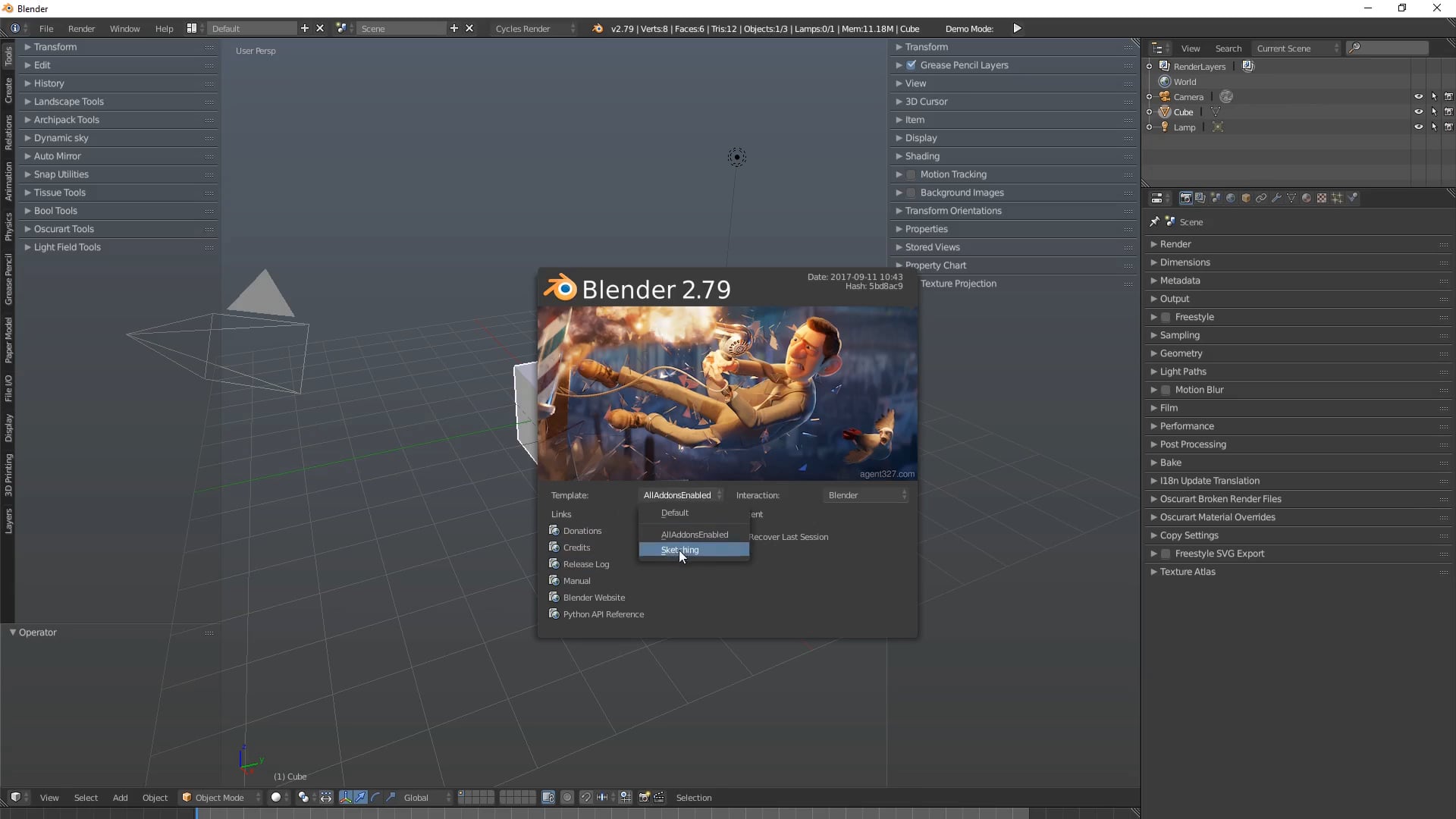Click the Lamp bulb icon in outliner
This screenshot has height=819, width=1456.
pos(1165,127)
